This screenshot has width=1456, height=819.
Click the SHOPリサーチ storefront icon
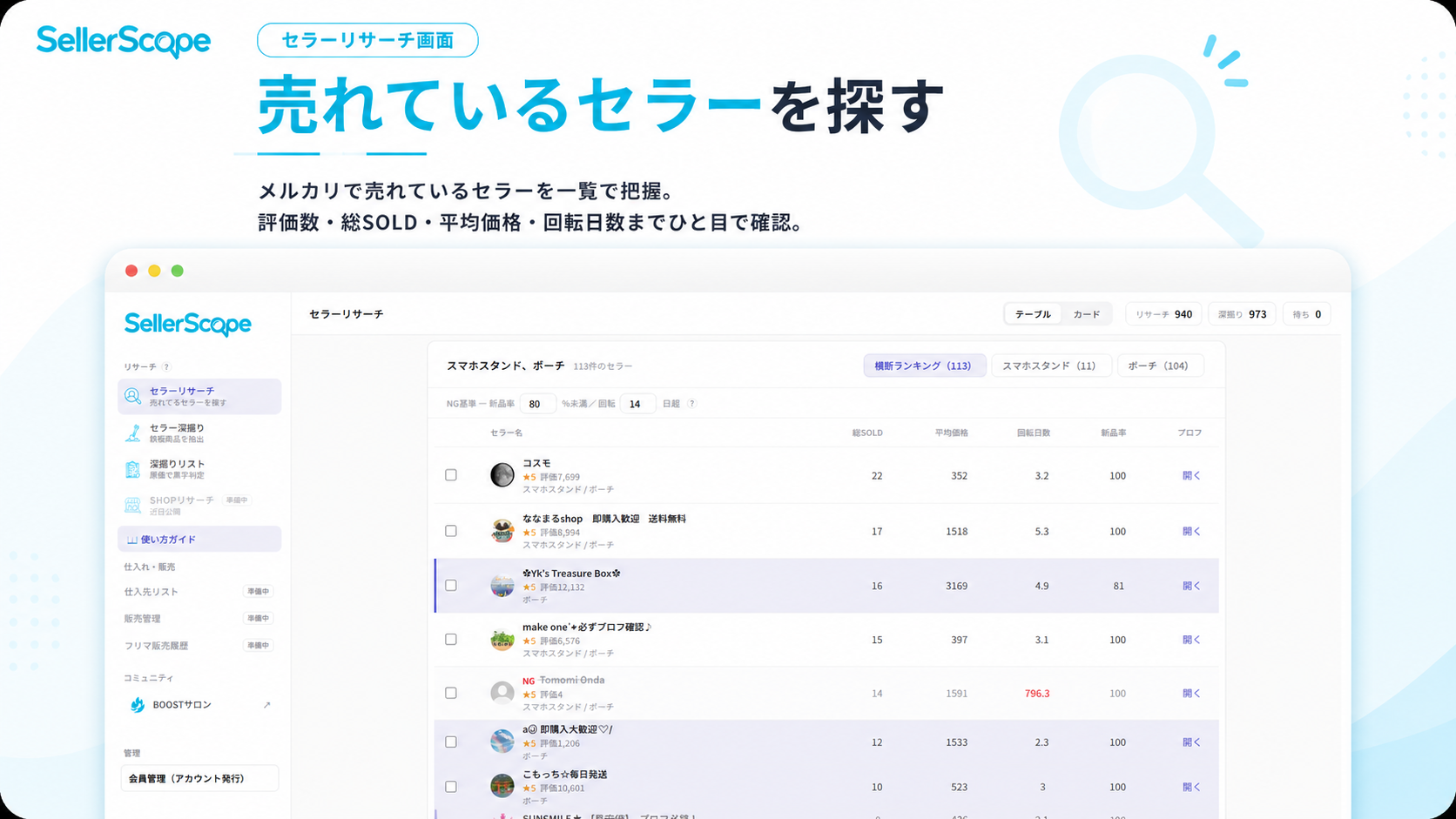(x=132, y=505)
